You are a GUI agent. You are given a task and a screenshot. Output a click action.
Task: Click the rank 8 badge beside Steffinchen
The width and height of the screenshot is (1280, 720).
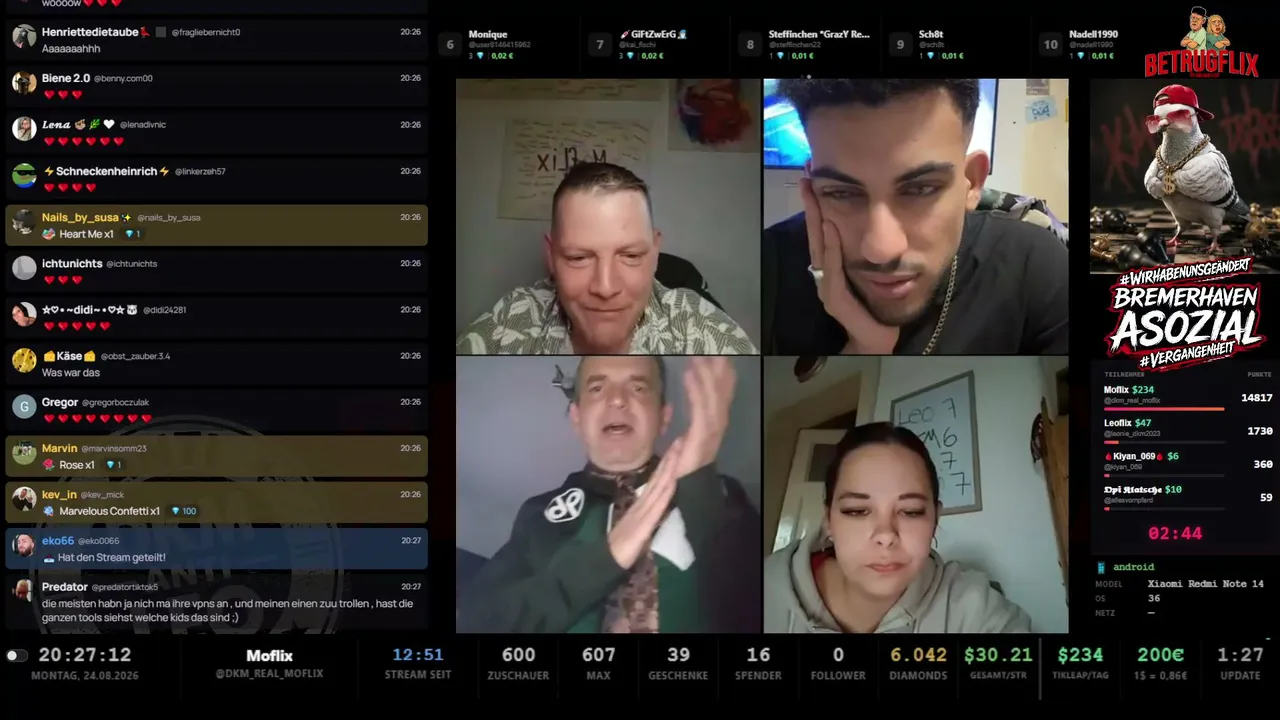750,44
